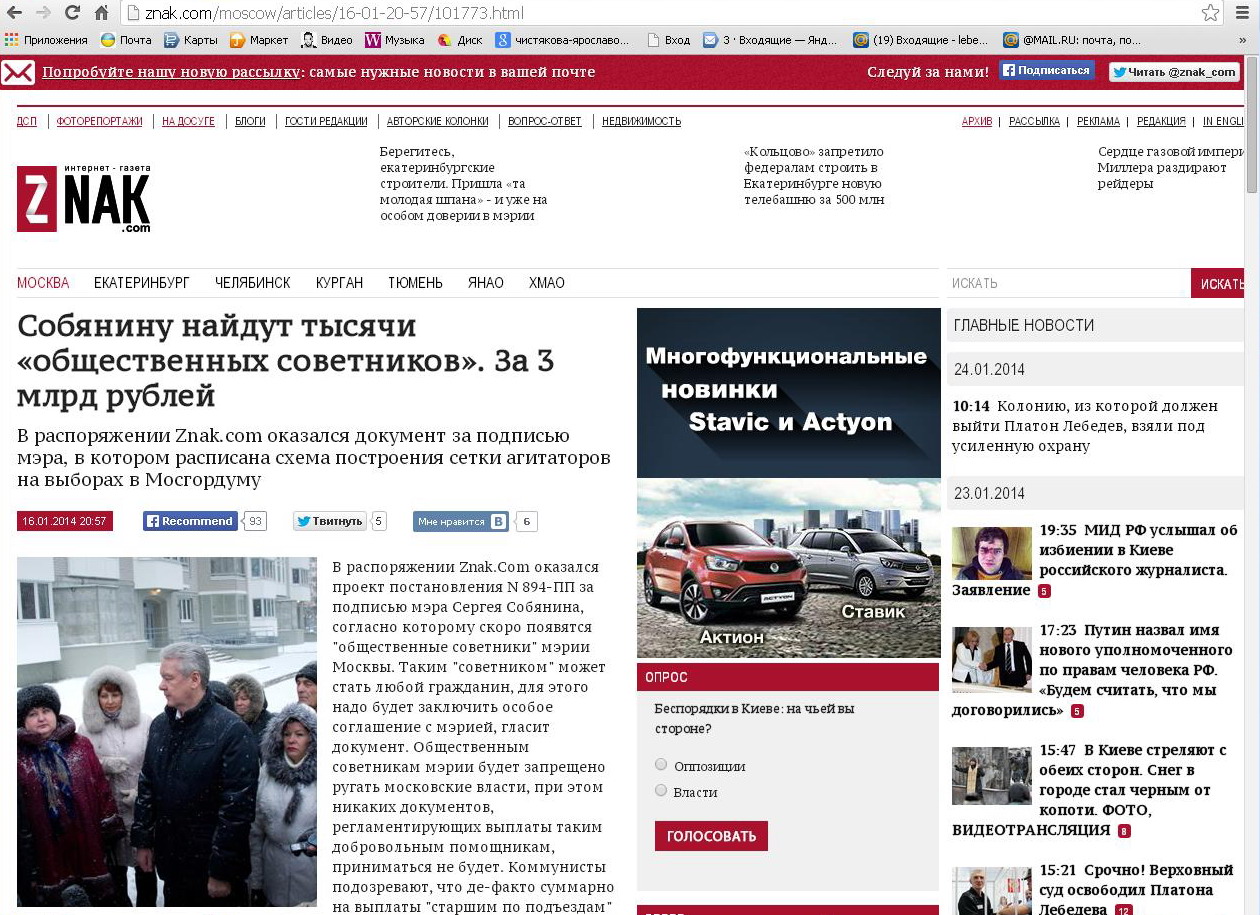Open the Тюмень region tab
This screenshot has width=1260, height=915.
415,283
